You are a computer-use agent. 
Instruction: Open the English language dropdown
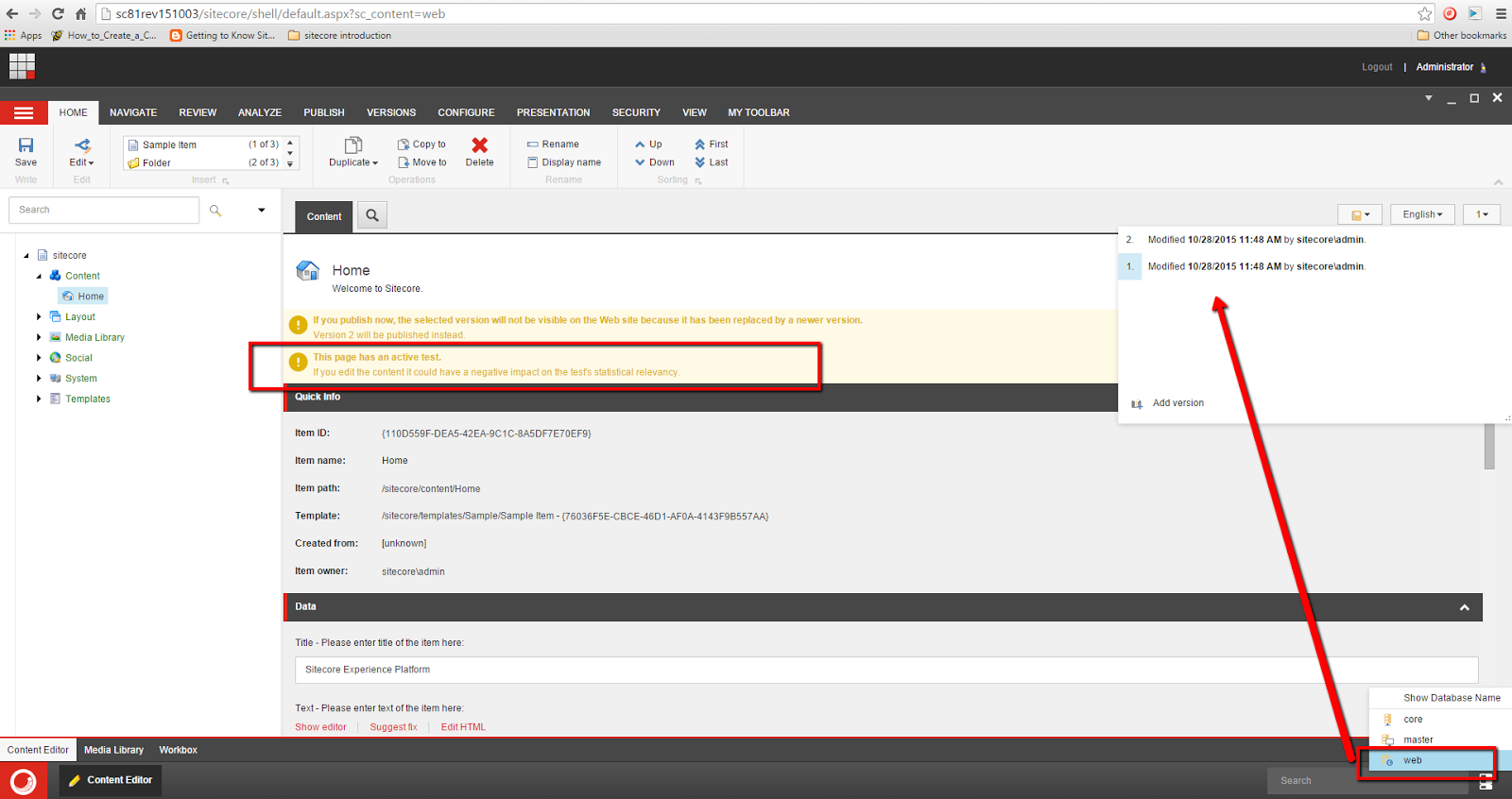pyautogui.click(x=1422, y=214)
